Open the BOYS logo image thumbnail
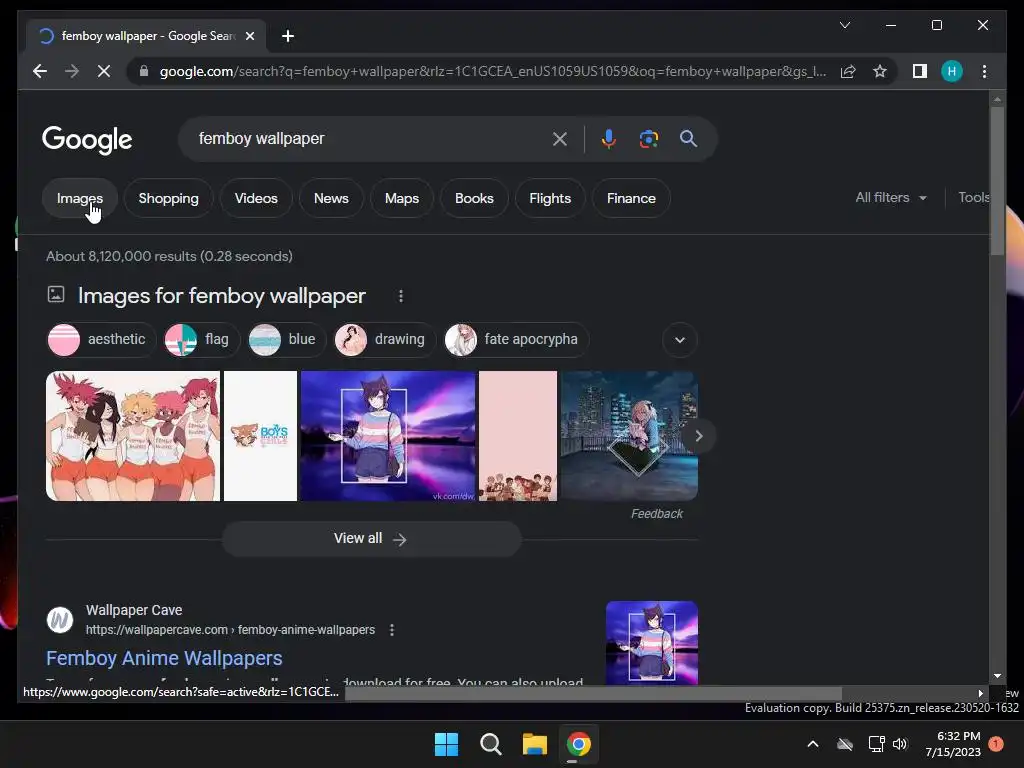Screen dimensions: 1024x768 (x=261, y=436)
